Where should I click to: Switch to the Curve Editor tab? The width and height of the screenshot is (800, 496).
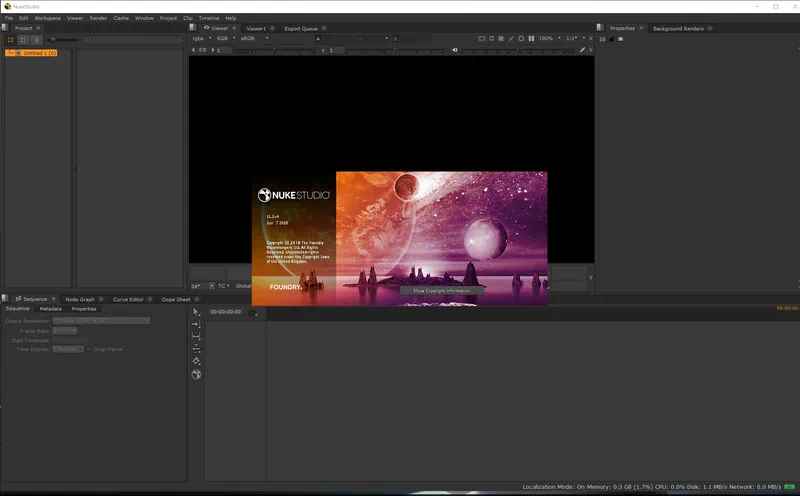point(128,299)
